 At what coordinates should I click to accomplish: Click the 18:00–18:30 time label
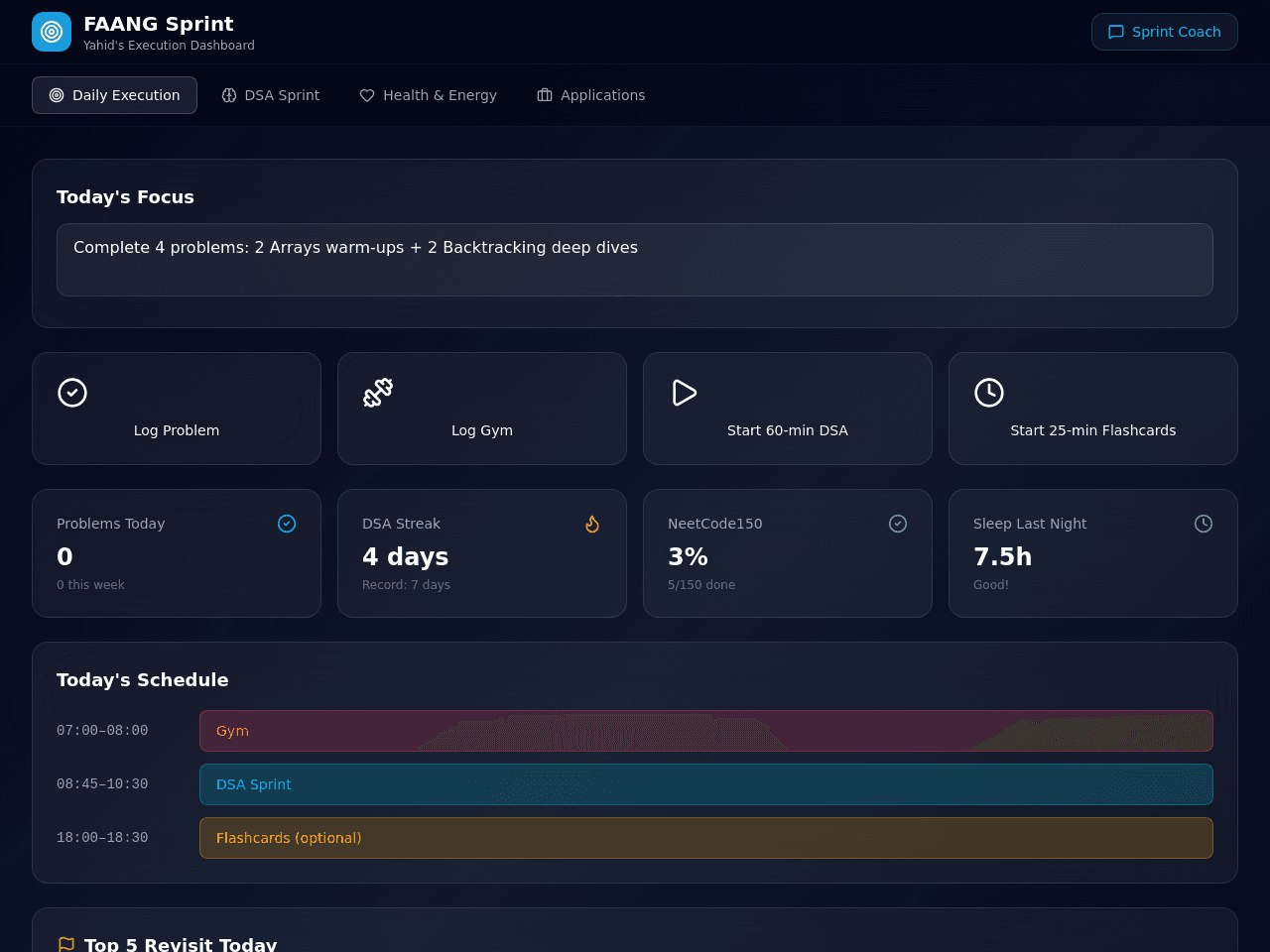coord(102,838)
